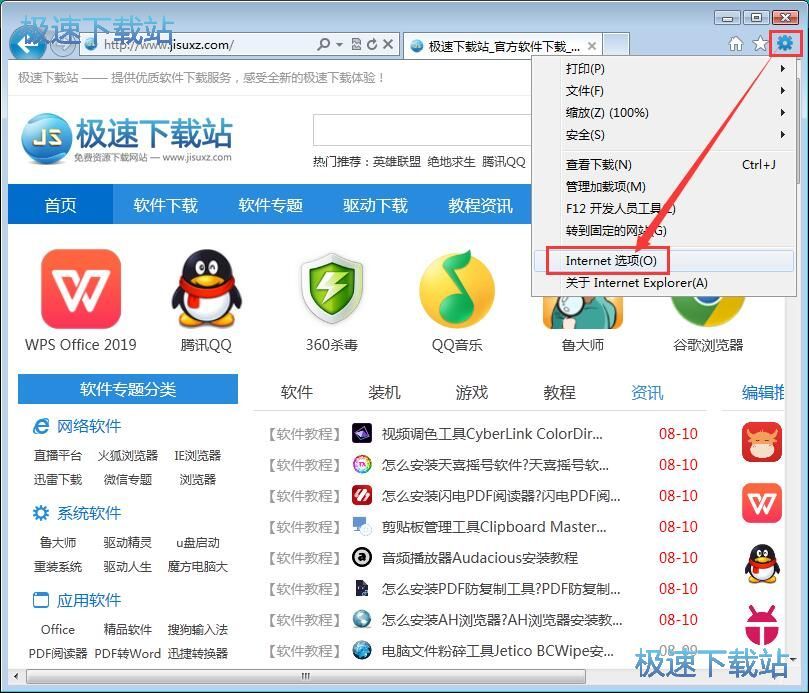The height and width of the screenshot is (693, 809).
Task: Click the Clipboard Master article icon
Action: coord(362,526)
